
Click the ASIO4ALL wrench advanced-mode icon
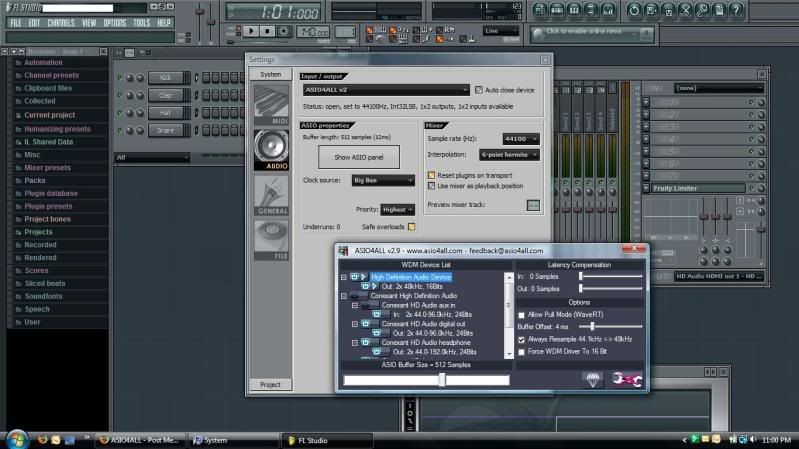[x=627, y=380]
